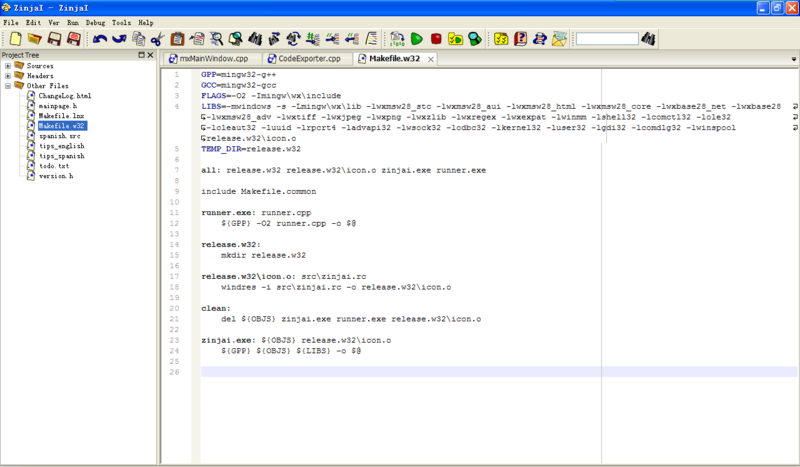Open a file with the yellow folder icon
The image size is (800, 467).
pyautogui.click(x=35, y=39)
